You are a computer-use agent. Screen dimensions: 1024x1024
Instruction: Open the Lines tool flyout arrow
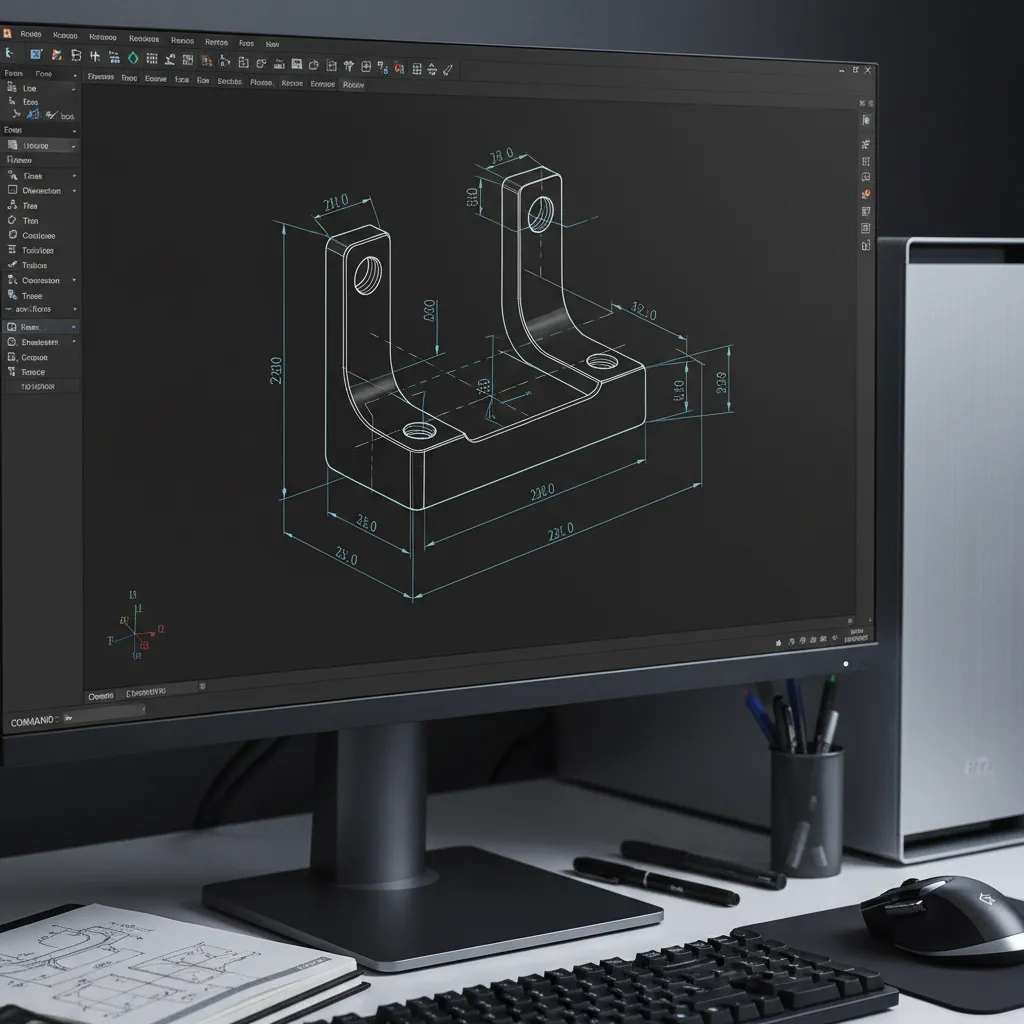pos(75,176)
